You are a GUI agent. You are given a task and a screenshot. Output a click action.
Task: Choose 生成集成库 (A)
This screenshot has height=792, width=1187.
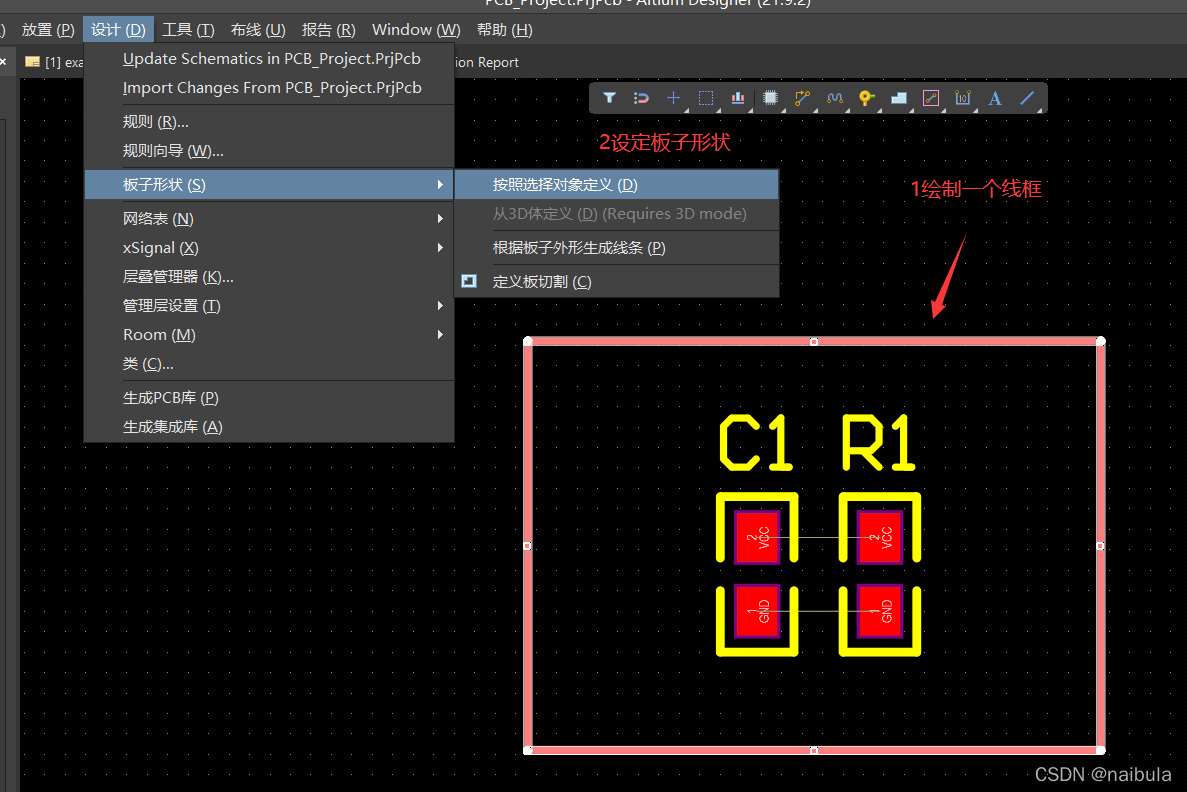click(269, 426)
